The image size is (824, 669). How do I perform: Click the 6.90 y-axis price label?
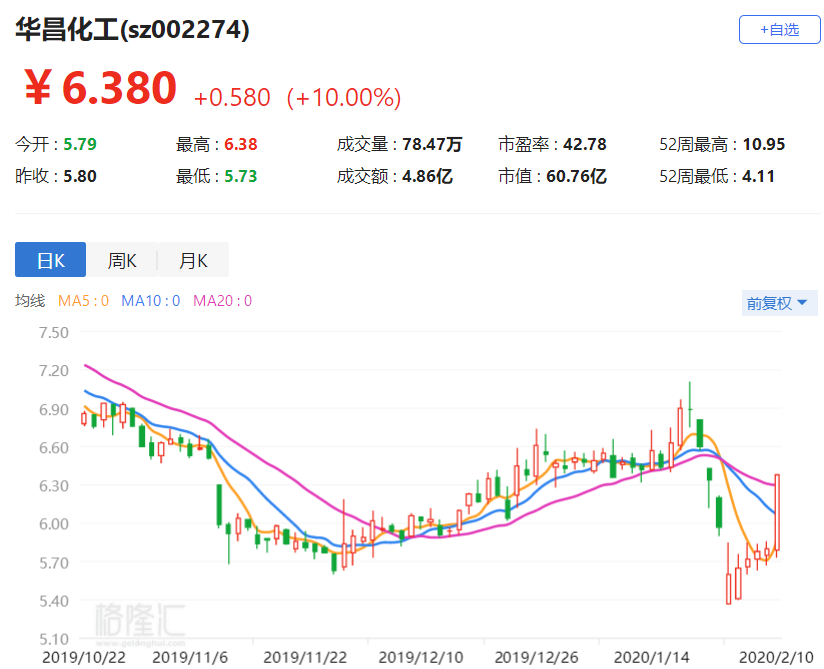tap(54, 409)
